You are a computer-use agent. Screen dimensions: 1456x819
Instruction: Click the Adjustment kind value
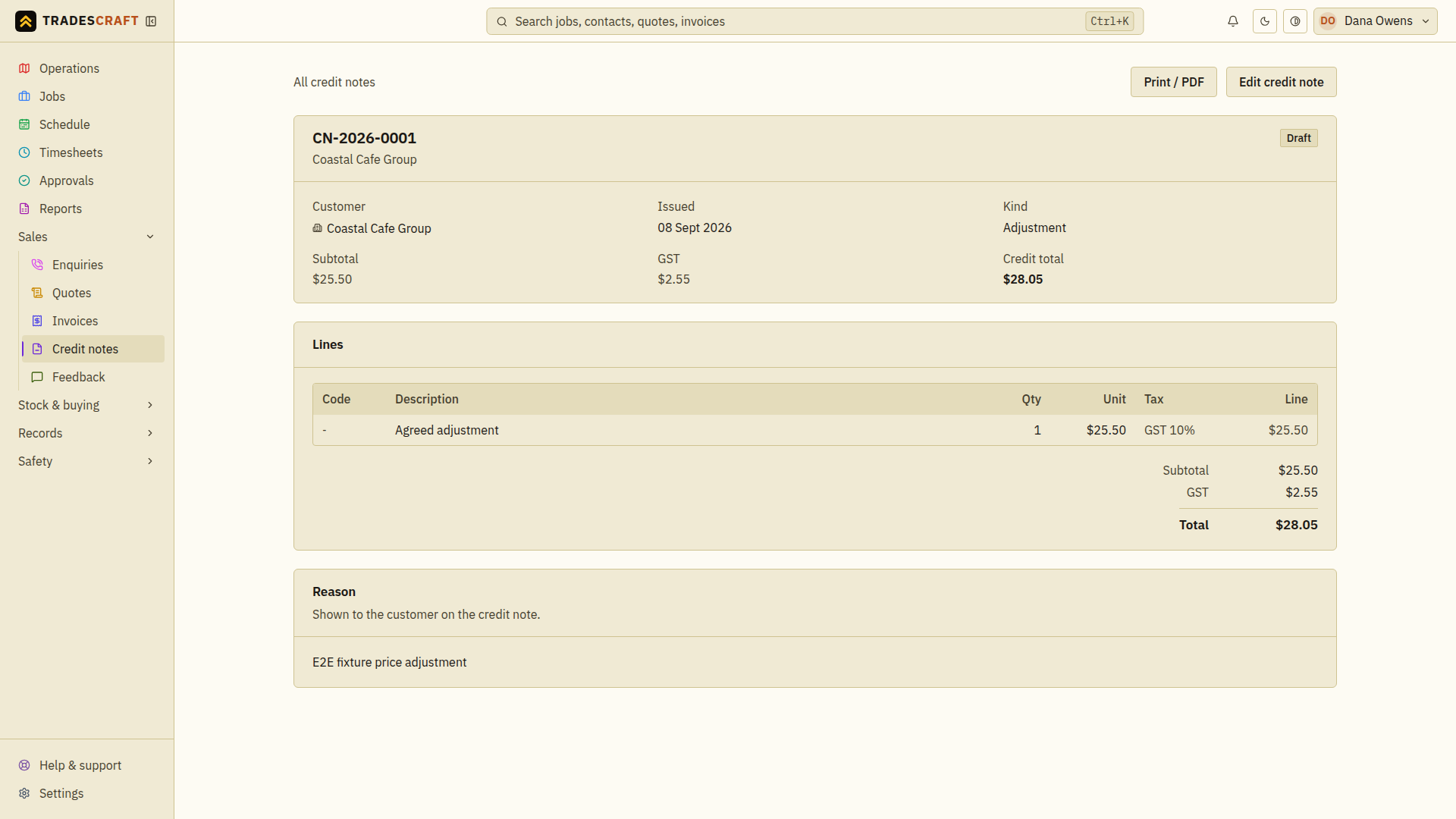pos(1034,227)
